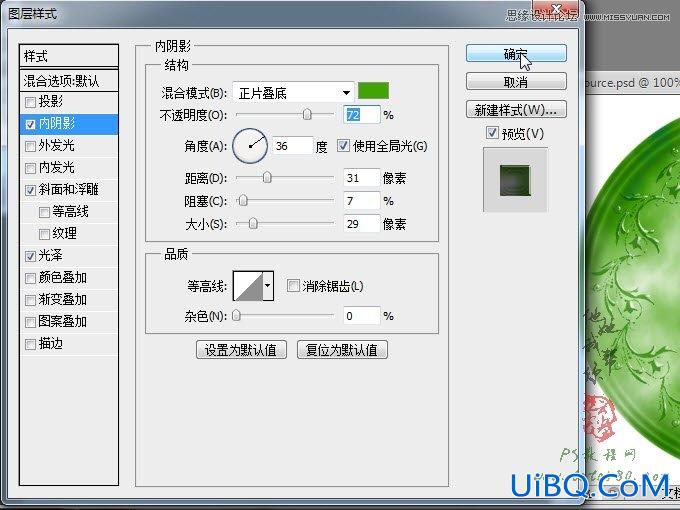The height and width of the screenshot is (510, 680).
Task: Click the 距离 distance slider handle
Action: [267, 177]
